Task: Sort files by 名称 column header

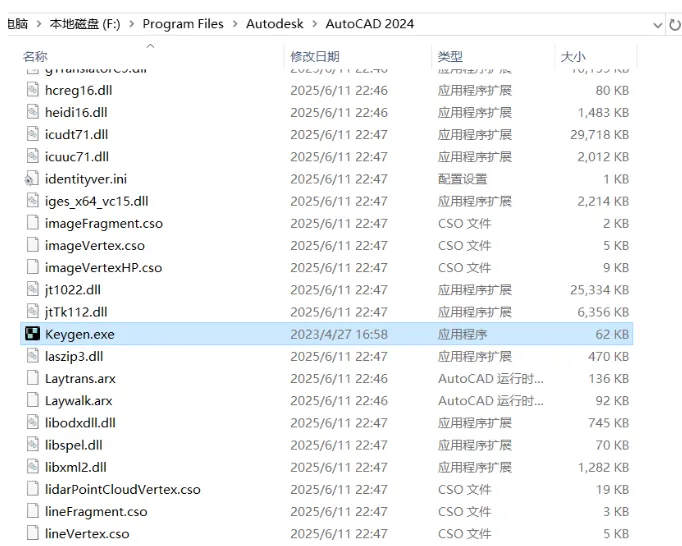Action: 35,57
